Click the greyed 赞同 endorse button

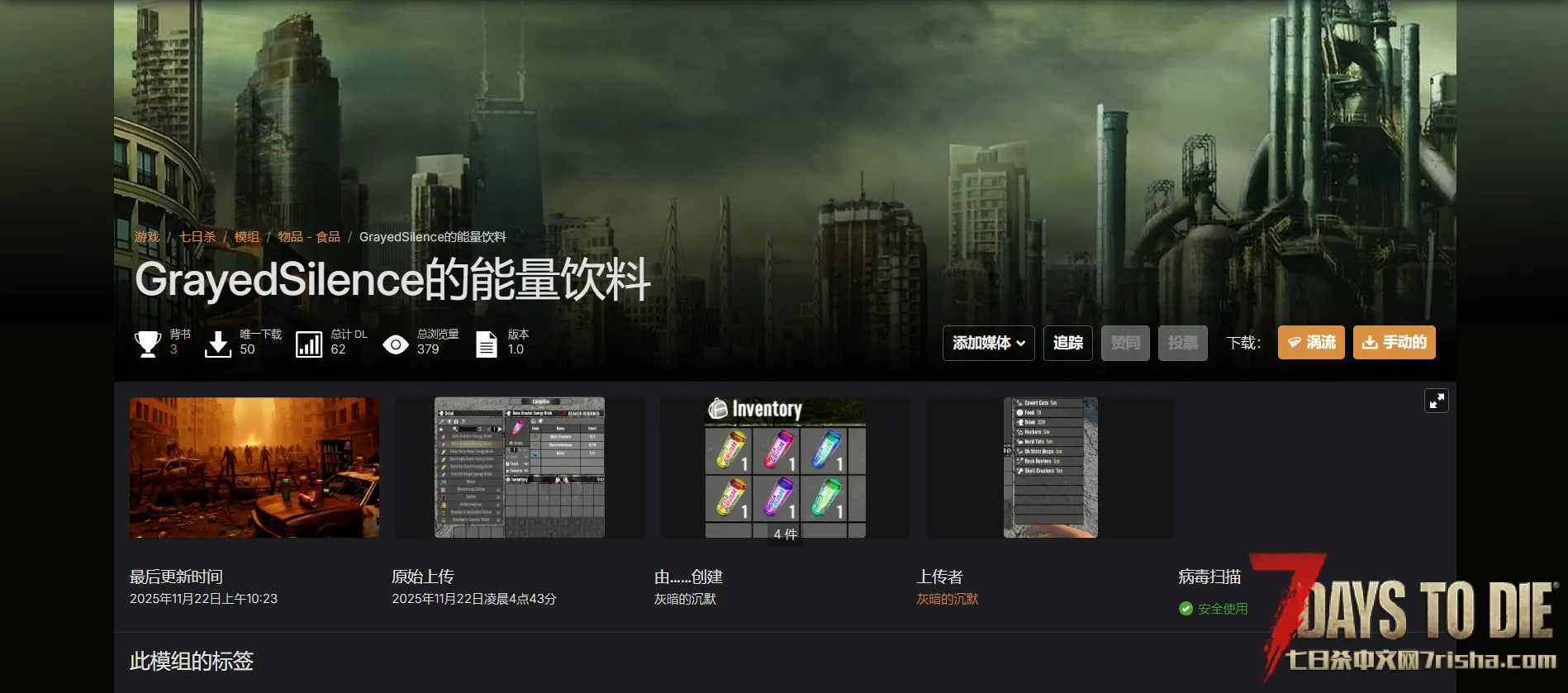click(x=1125, y=343)
